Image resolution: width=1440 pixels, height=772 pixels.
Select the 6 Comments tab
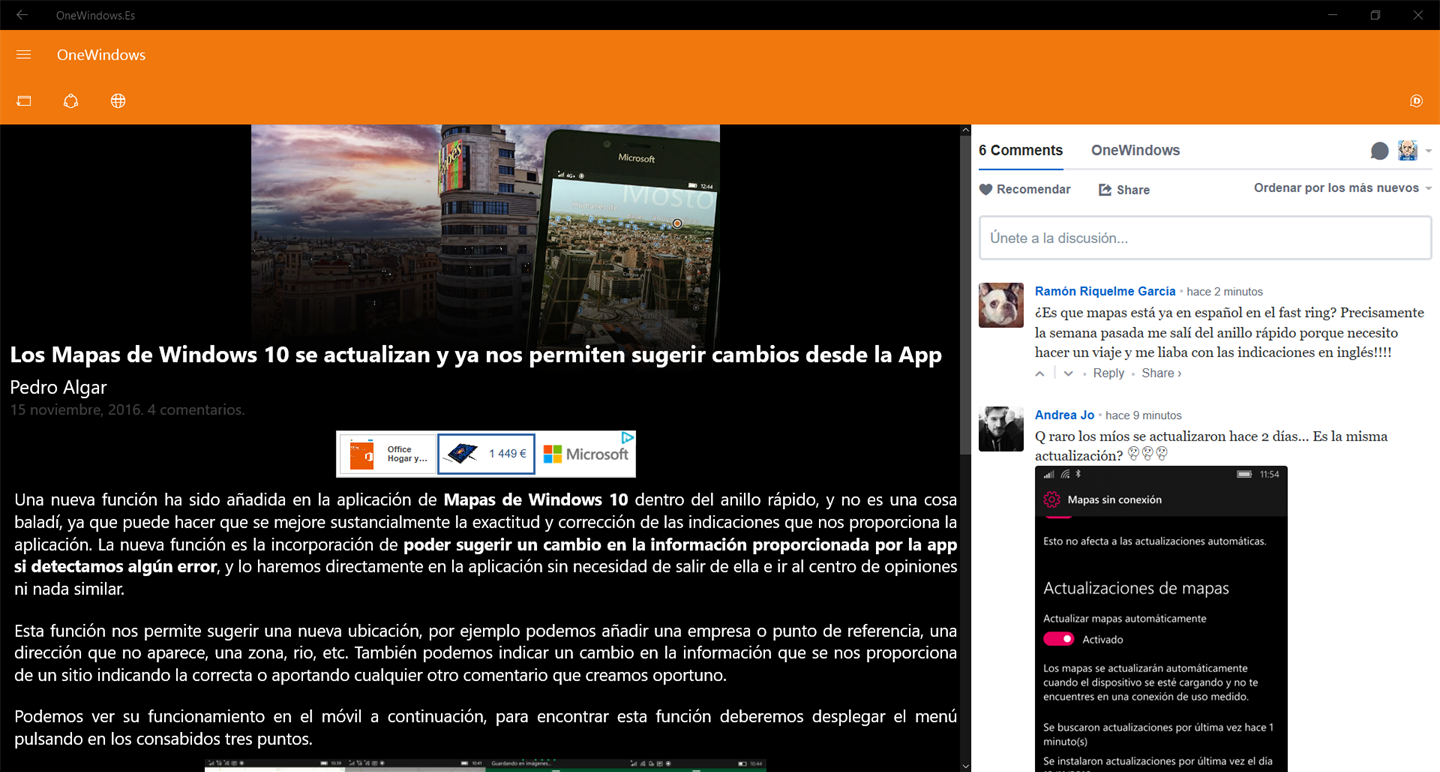[1020, 150]
